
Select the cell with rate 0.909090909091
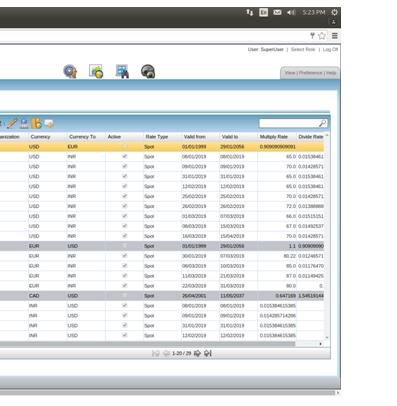coord(277,147)
